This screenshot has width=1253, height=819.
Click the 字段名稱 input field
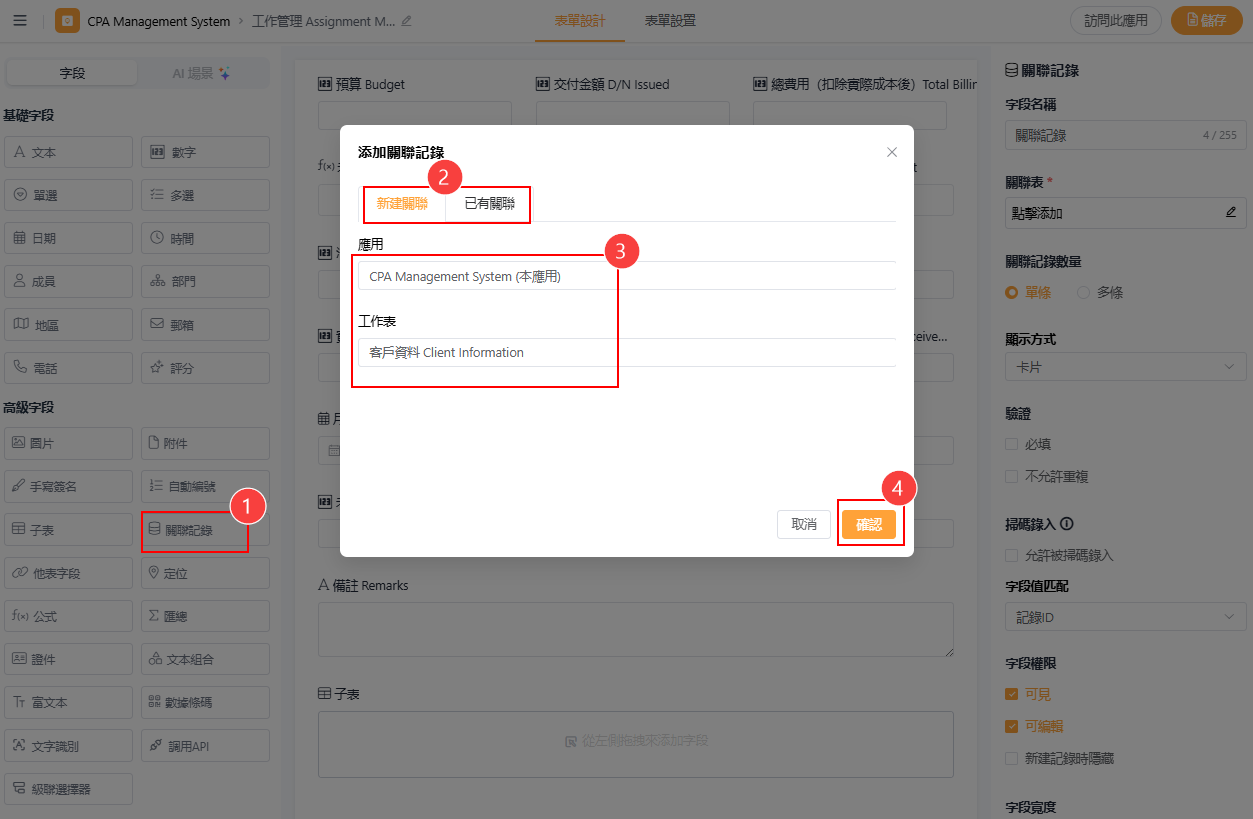click(1126, 135)
